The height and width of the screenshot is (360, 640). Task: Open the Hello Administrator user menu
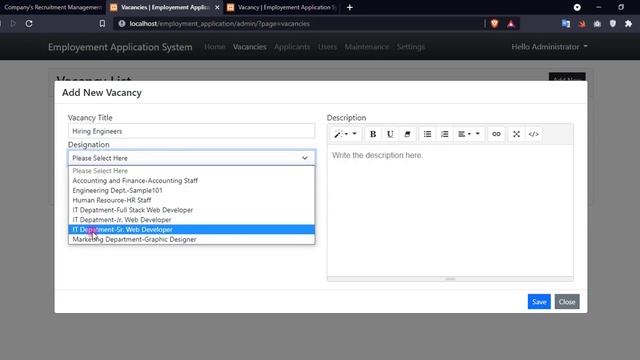click(x=549, y=47)
